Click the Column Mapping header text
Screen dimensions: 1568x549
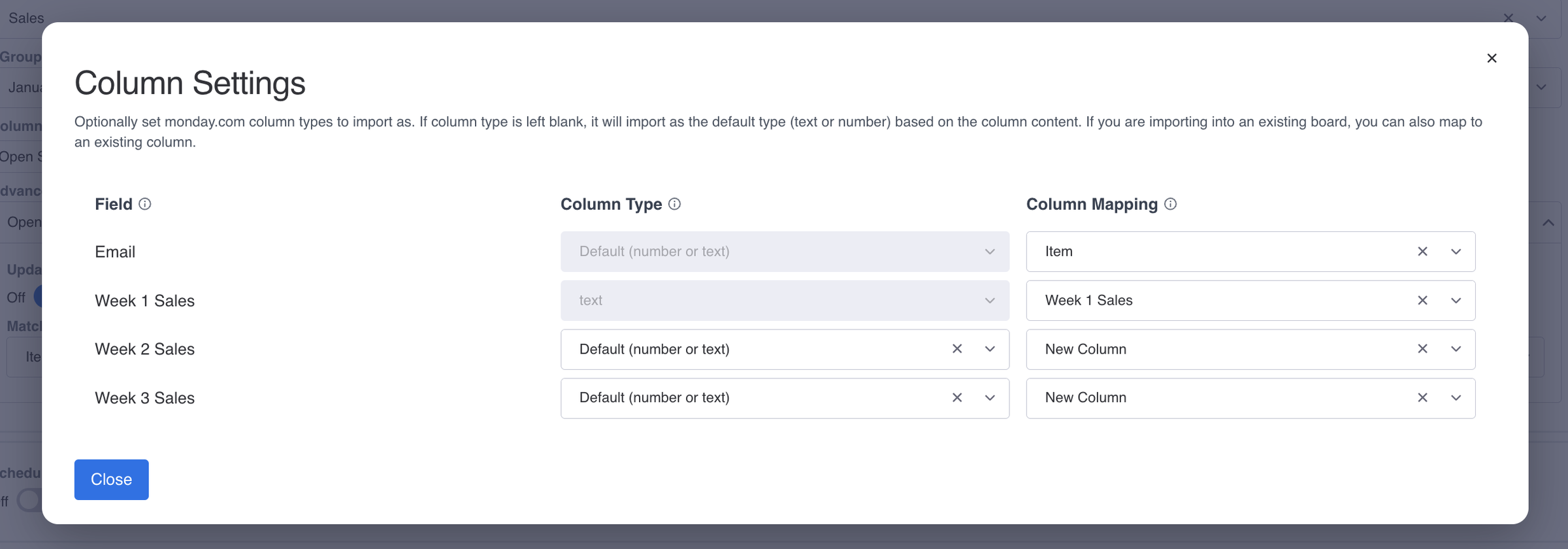tap(1092, 204)
